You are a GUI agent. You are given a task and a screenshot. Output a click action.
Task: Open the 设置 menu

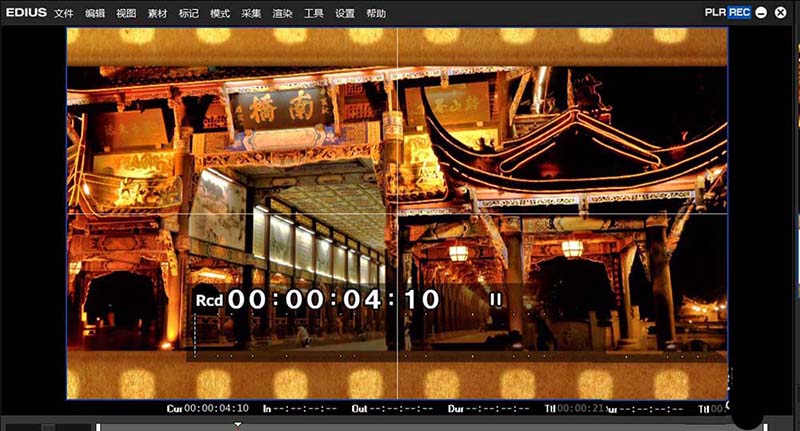pyautogui.click(x=345, y=13)
